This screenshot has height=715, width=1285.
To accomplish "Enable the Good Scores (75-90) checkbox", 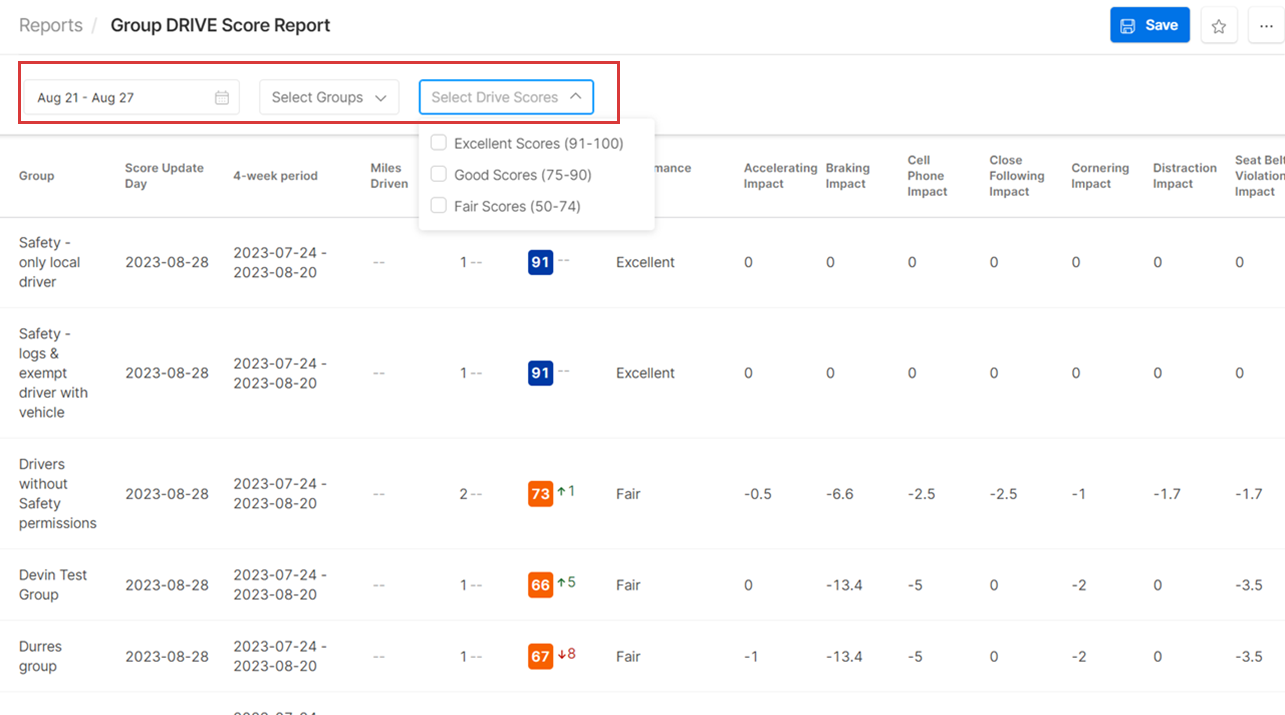I will coord(438,175).
